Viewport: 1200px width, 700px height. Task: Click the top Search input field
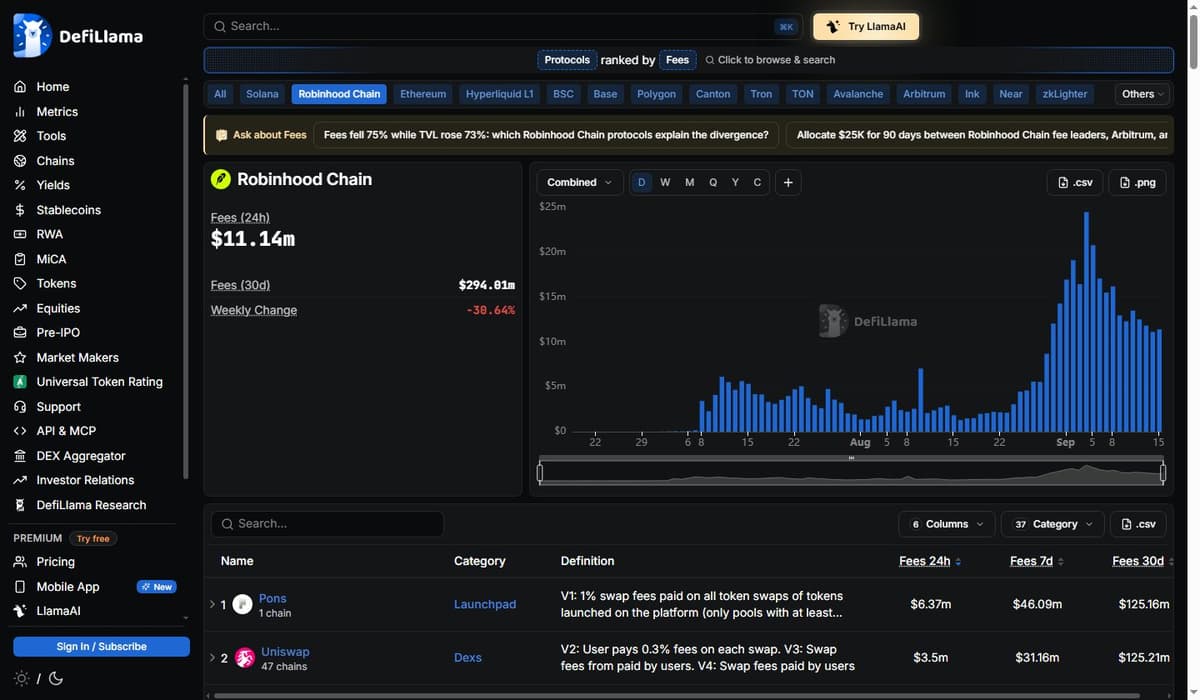point(504,26)
